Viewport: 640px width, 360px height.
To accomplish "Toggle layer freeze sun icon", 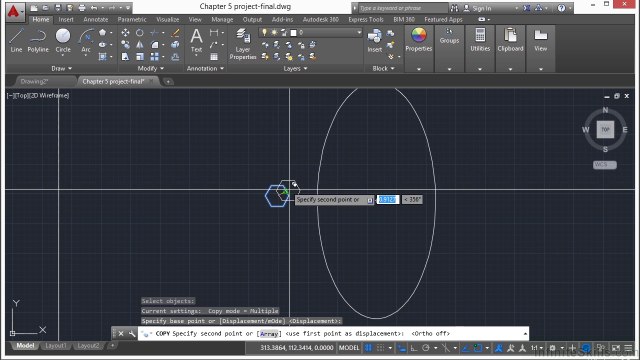I will [x=274, y=32].
